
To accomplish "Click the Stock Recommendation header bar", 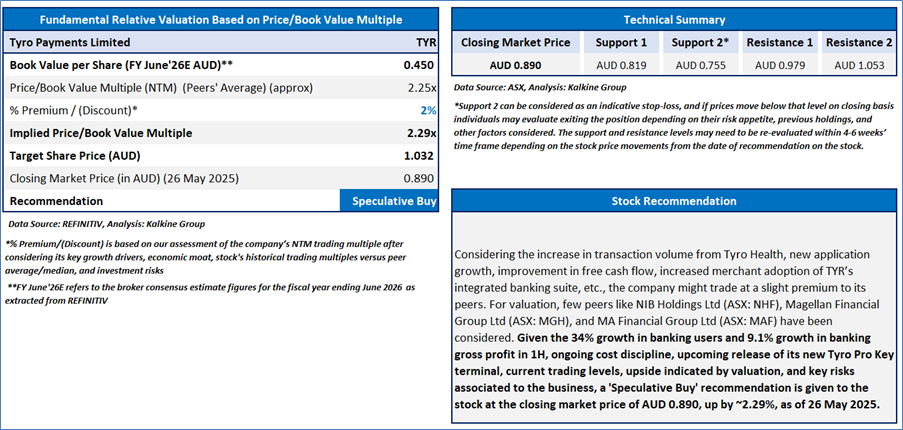I will coord(674,201).
